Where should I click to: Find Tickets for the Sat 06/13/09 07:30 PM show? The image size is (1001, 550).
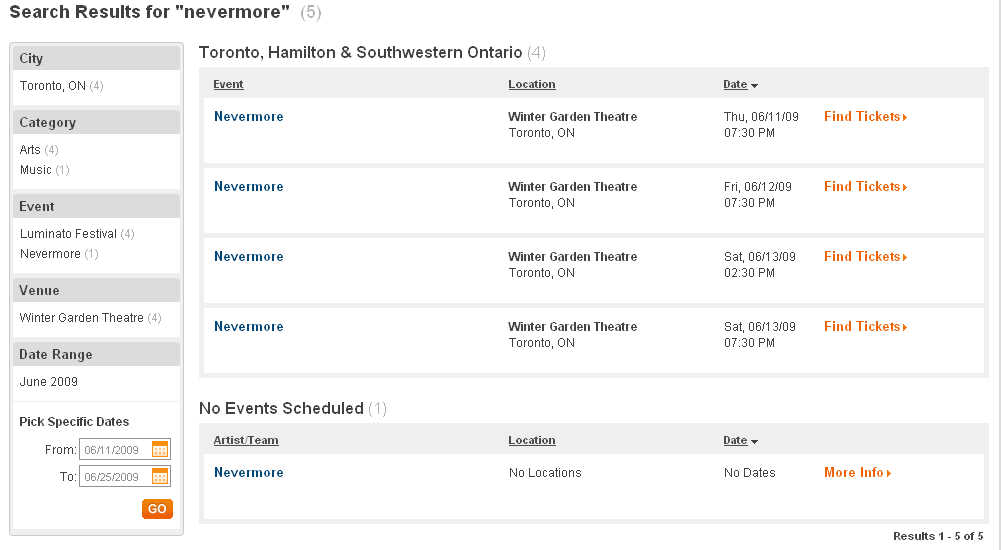[x=865, y=327]
